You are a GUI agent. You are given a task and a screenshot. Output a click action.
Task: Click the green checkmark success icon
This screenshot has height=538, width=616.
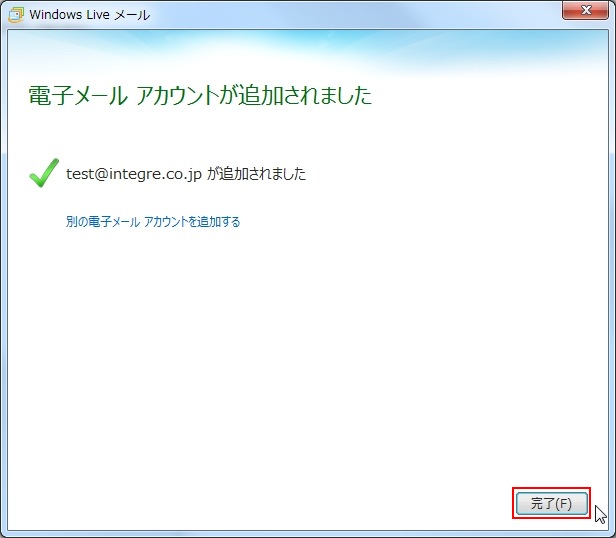click(x=44, y=173)
